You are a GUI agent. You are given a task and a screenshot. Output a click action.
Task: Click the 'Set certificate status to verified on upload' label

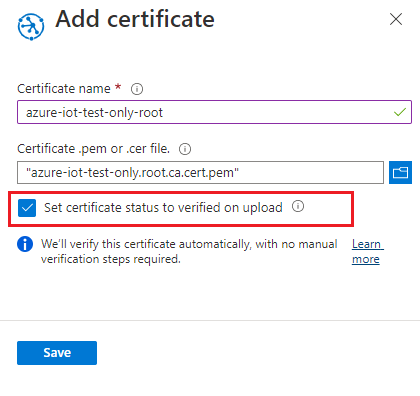point(163,208)
